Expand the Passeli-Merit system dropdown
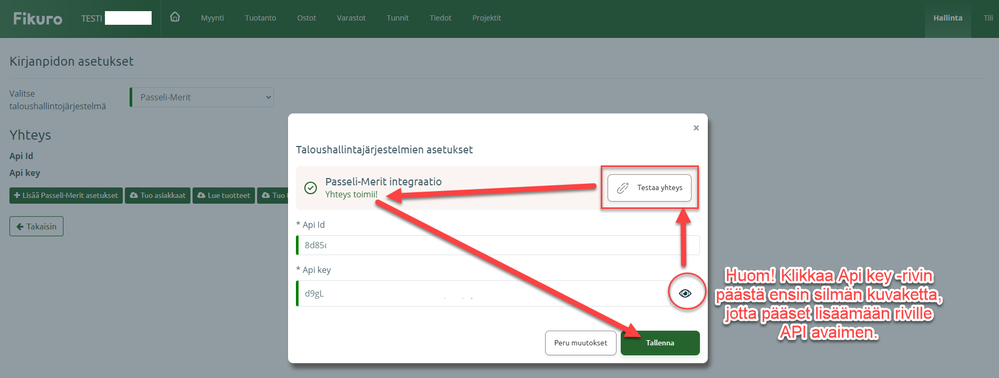 (x=202, y=98)
